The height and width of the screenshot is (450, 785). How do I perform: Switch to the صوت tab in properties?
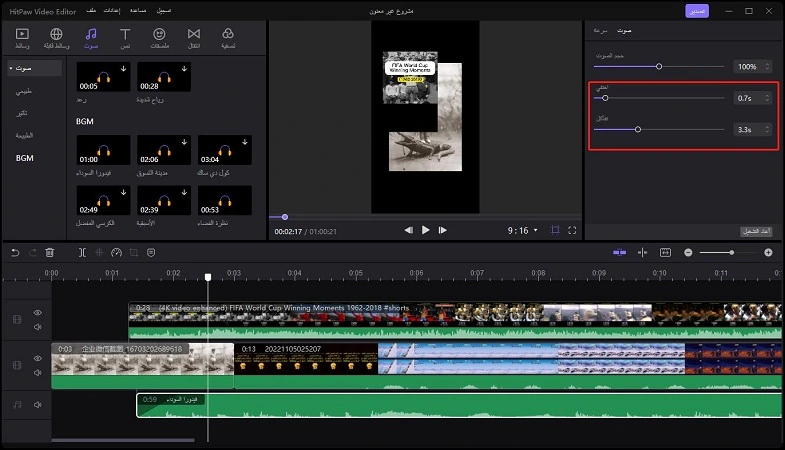[x=624, y=31]
